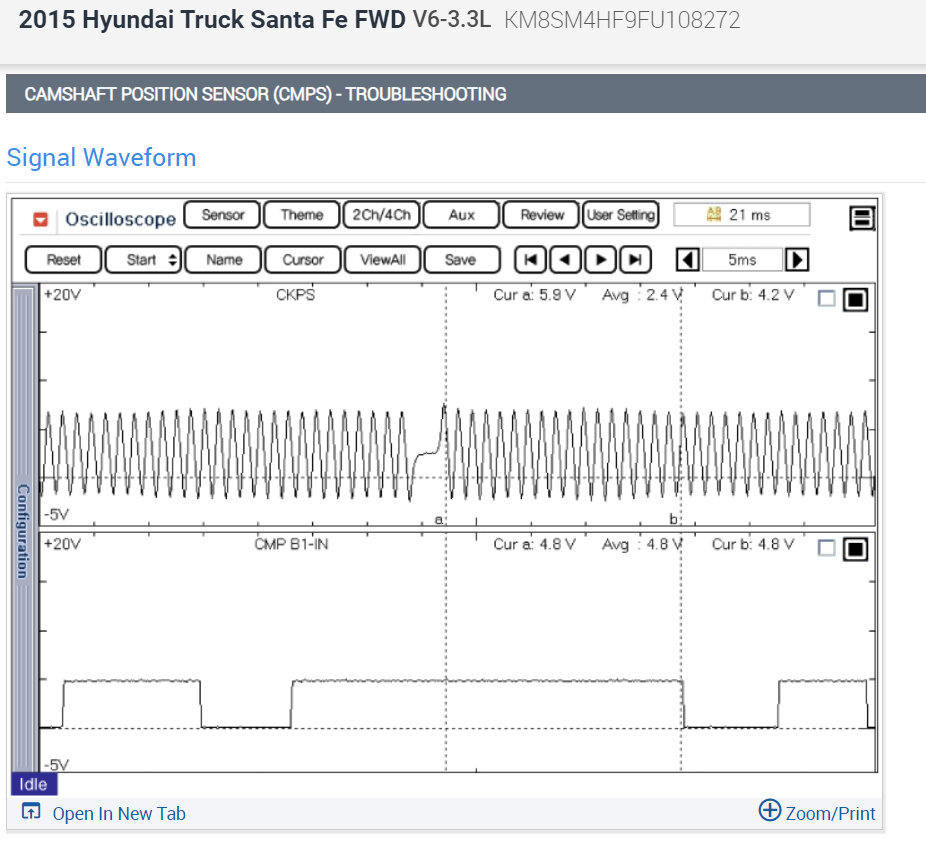Screen dimensions: 926x854
Task: Click Zoom/Print link
Action: point(830,814)
